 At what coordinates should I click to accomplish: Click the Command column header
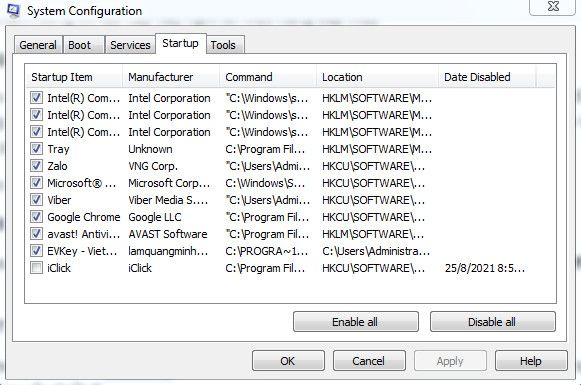coord(268,77)
